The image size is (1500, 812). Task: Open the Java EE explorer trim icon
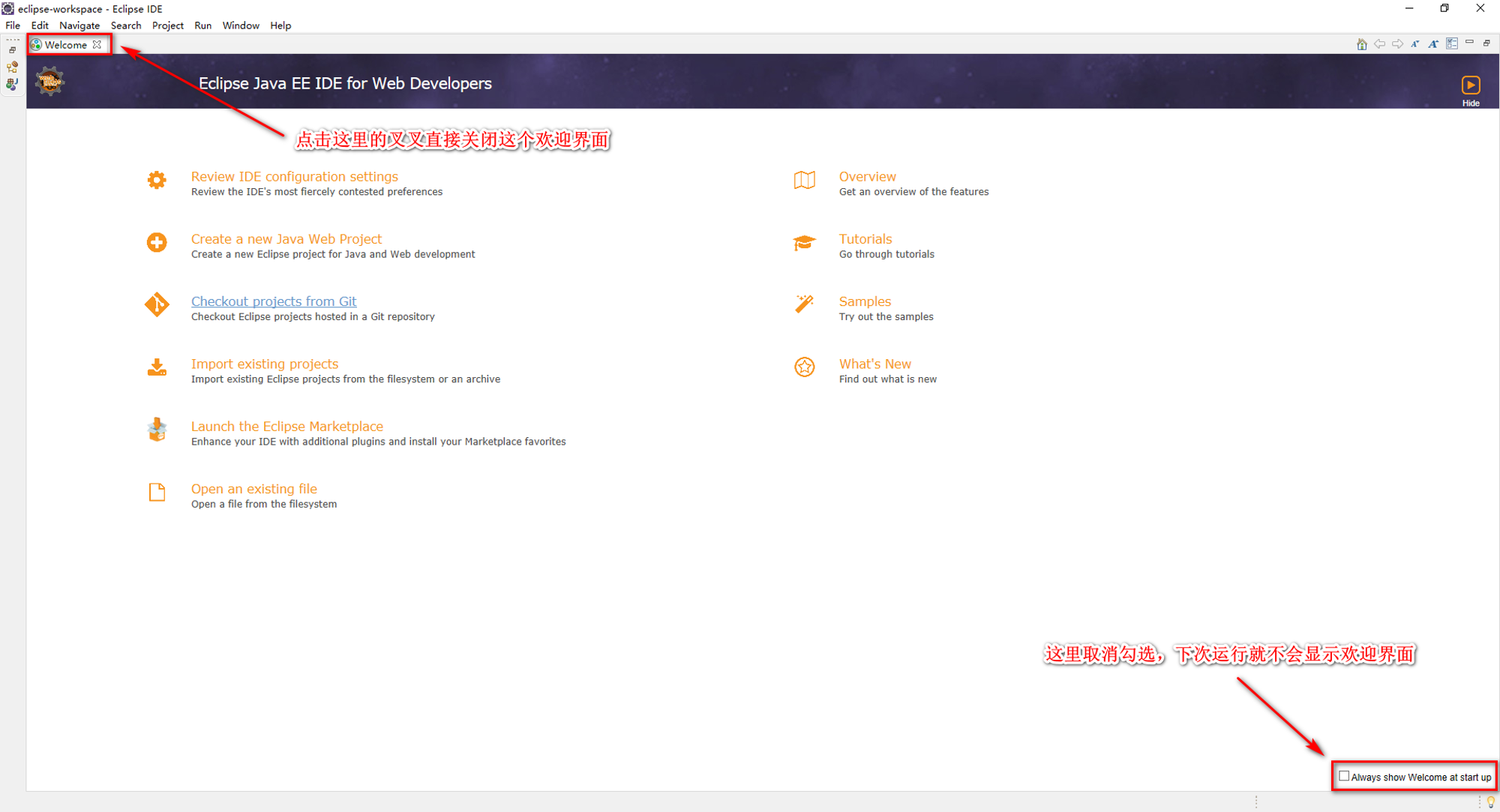(x=12, y=84)
